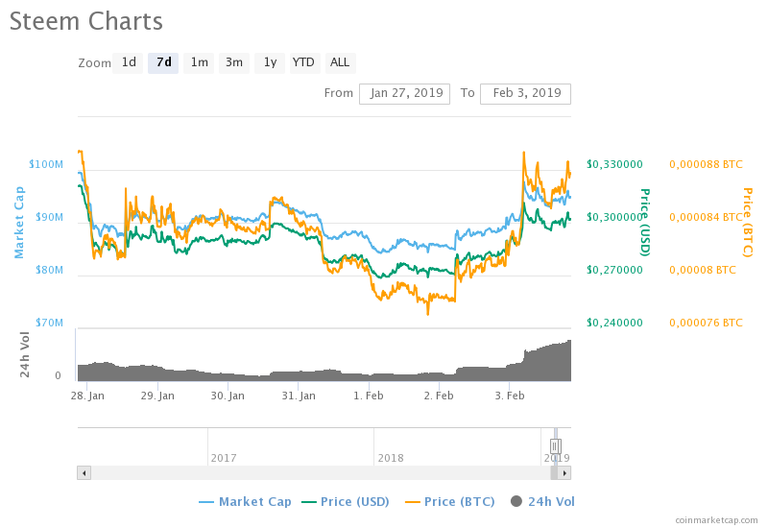Click the coinmarketcap.com credit text
This screenshot has width=768, height=528.
[x=716, y=520]
